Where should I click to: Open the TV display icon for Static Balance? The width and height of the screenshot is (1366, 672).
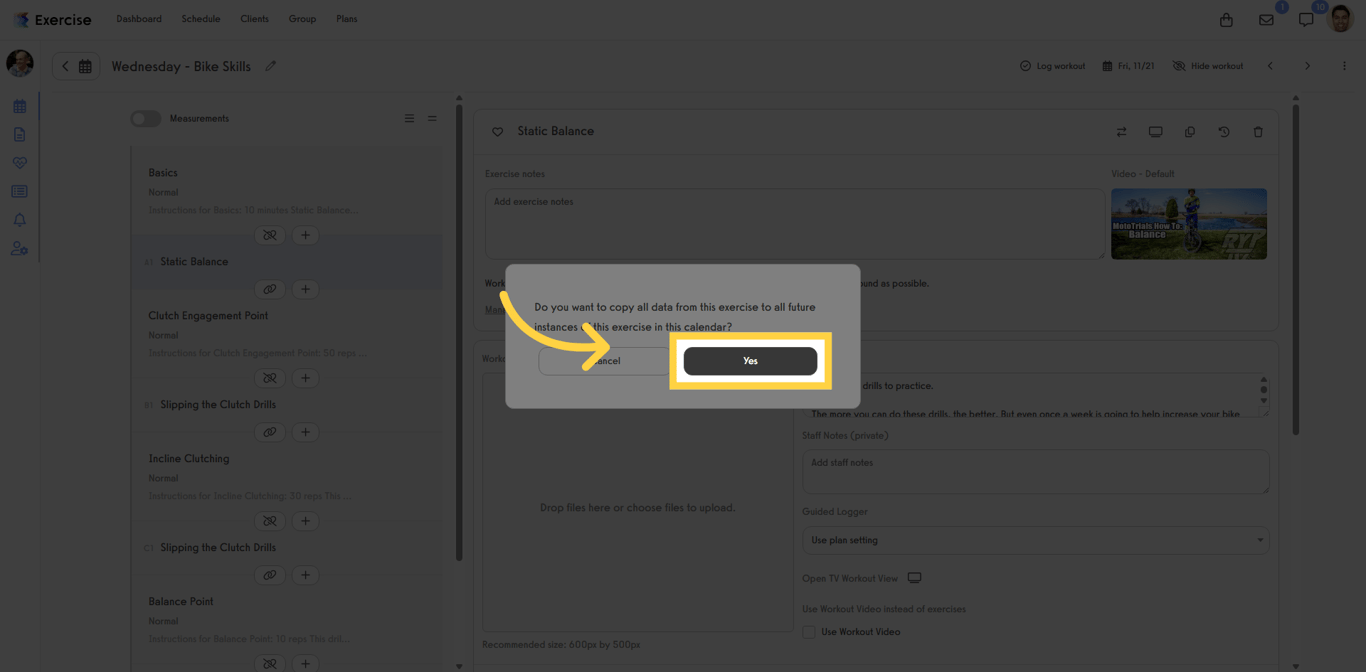pos(1155,132)
